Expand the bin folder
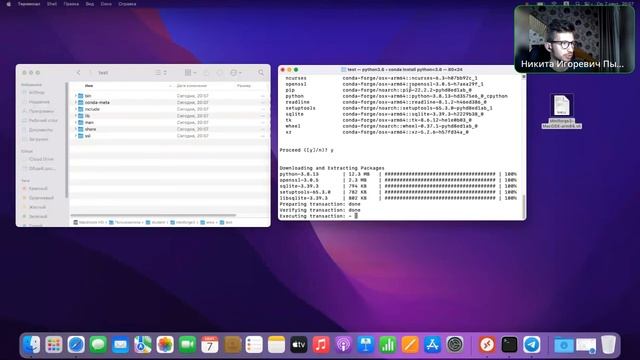The width and height of the screenshot is (640, 360). (76, 96)
